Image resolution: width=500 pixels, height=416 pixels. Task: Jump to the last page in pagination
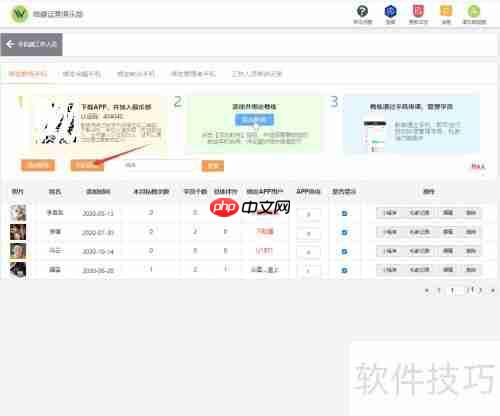pos(493,291)
